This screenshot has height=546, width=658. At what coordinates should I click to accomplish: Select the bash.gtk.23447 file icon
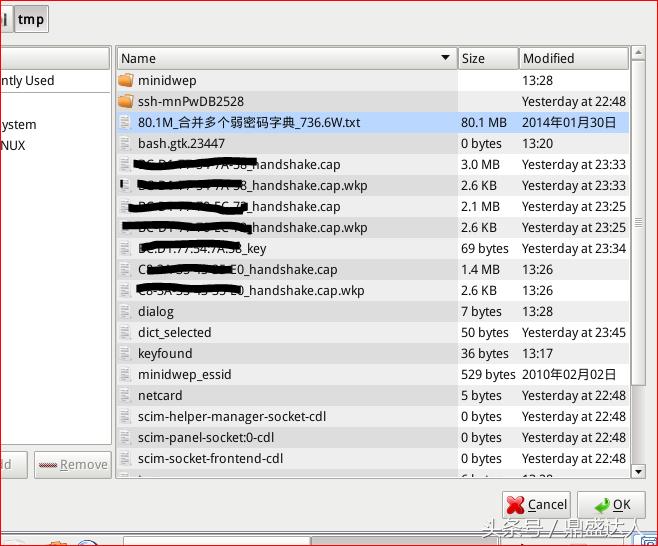[125, 143]
